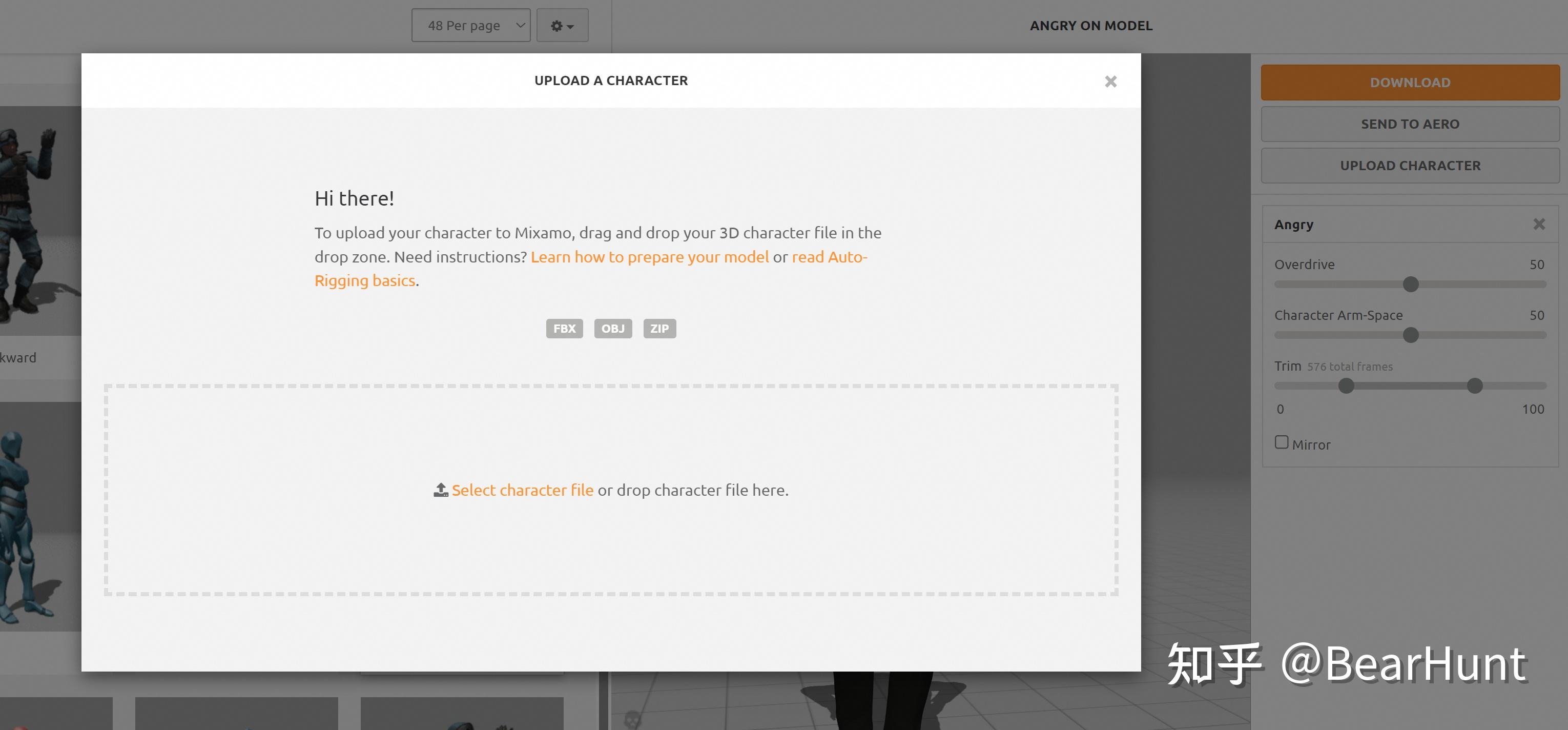Click the right Trim slider handle
This screenshot has width=1568, height=730.
click(1474, 386)
